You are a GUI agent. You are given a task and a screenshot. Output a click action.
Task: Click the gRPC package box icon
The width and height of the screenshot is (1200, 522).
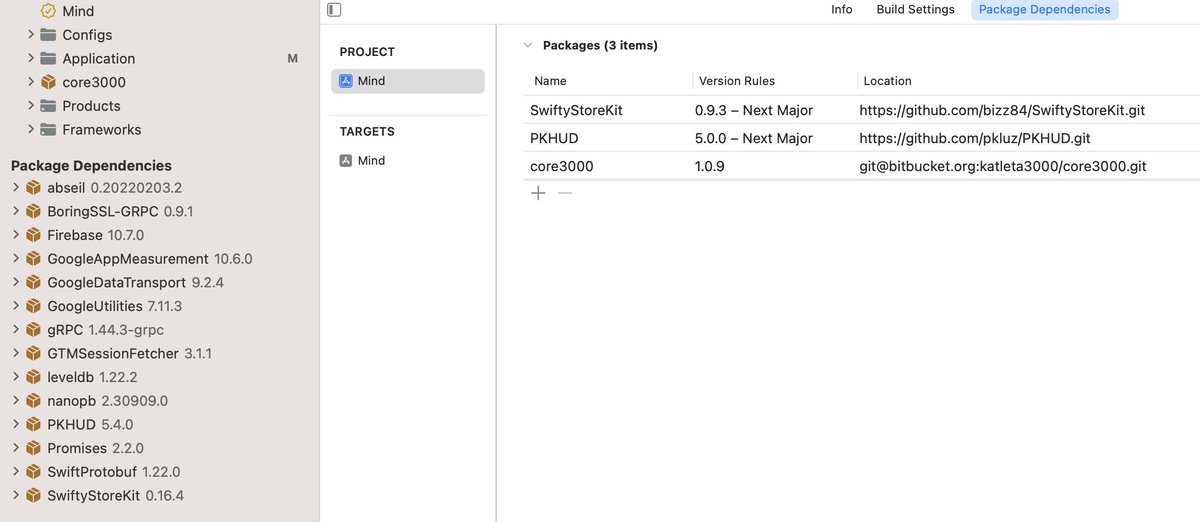33,329
